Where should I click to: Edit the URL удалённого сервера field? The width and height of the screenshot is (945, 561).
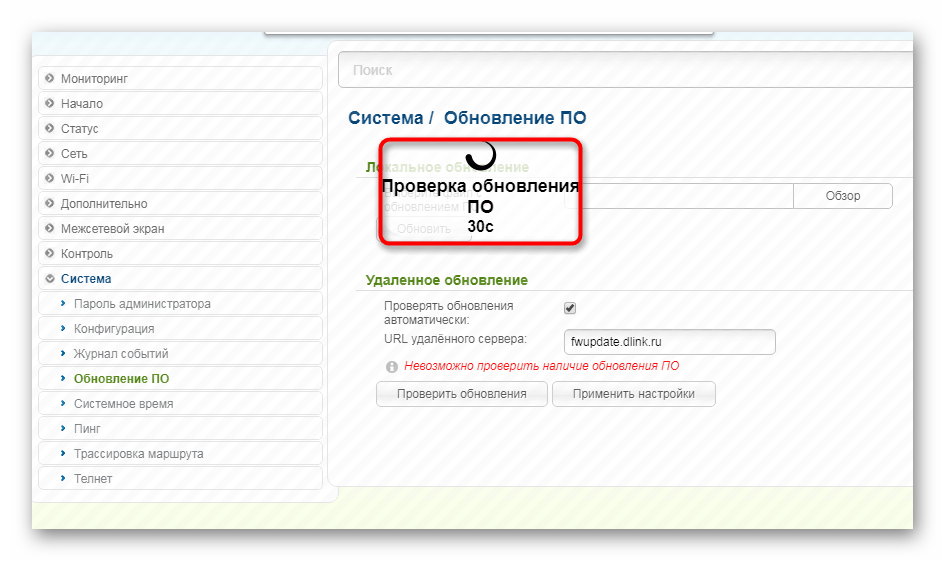pos(670,342)
